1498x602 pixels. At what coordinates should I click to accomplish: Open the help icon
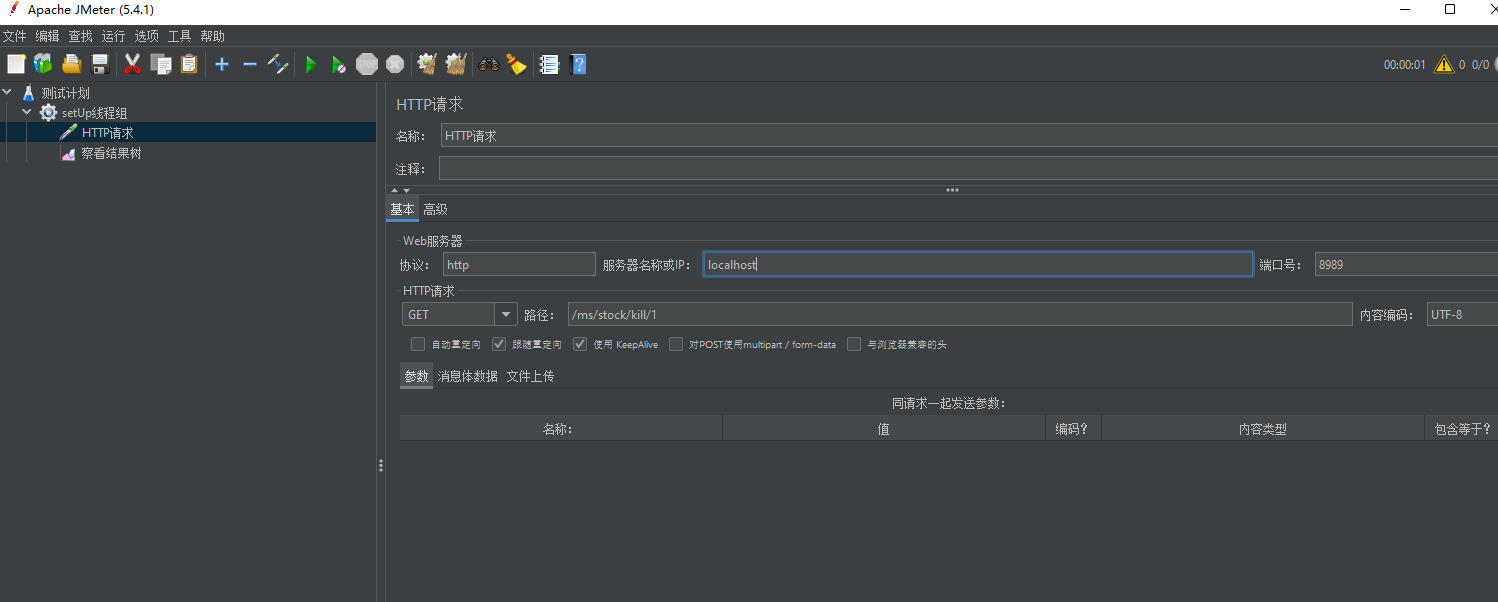pyautogui.click(x=578, y=64)
